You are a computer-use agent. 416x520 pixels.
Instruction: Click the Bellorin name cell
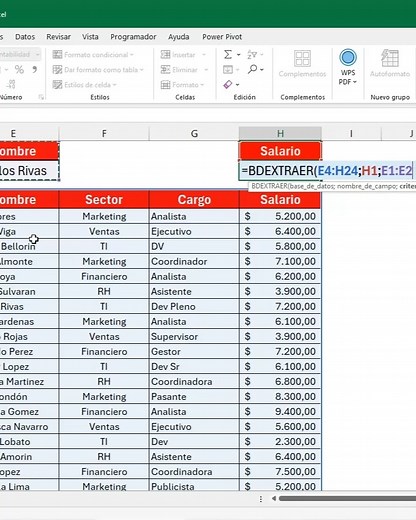(29, 246)
